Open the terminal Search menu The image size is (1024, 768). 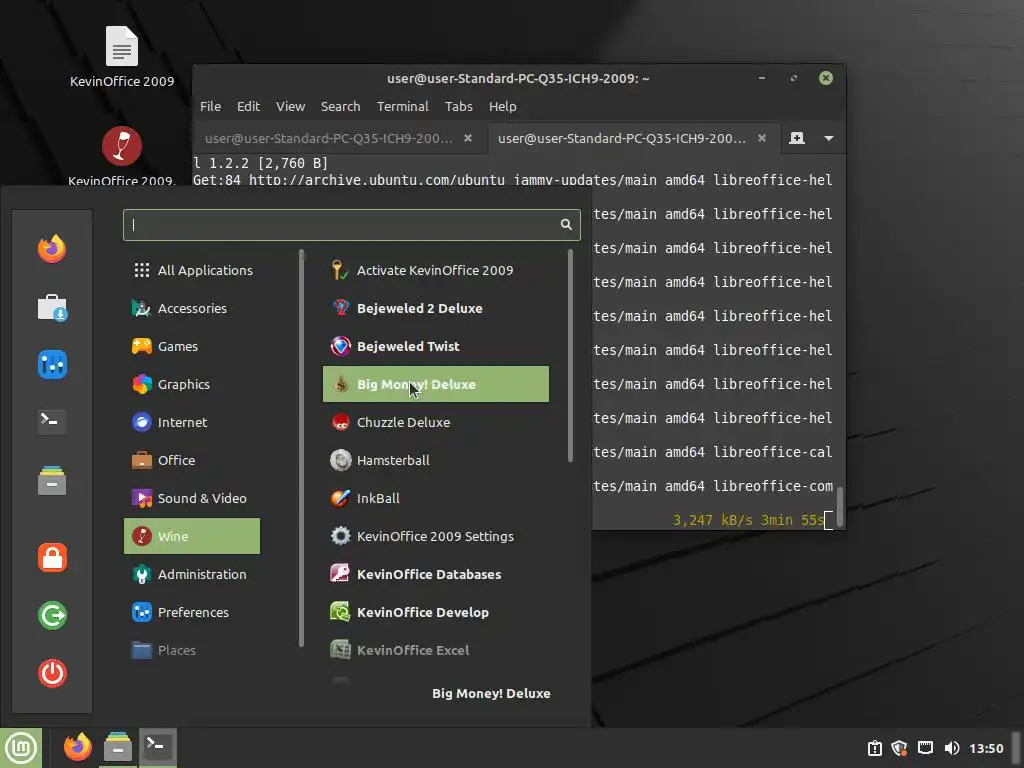click(340, 106)
